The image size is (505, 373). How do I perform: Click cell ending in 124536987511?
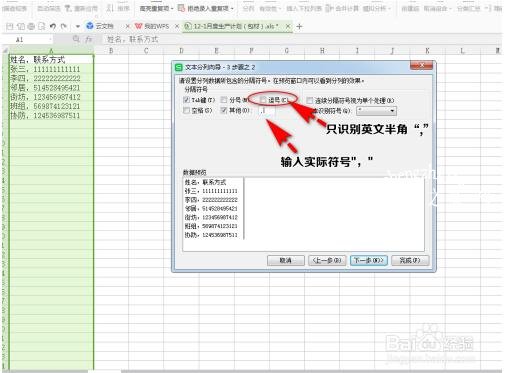[51, 116]
